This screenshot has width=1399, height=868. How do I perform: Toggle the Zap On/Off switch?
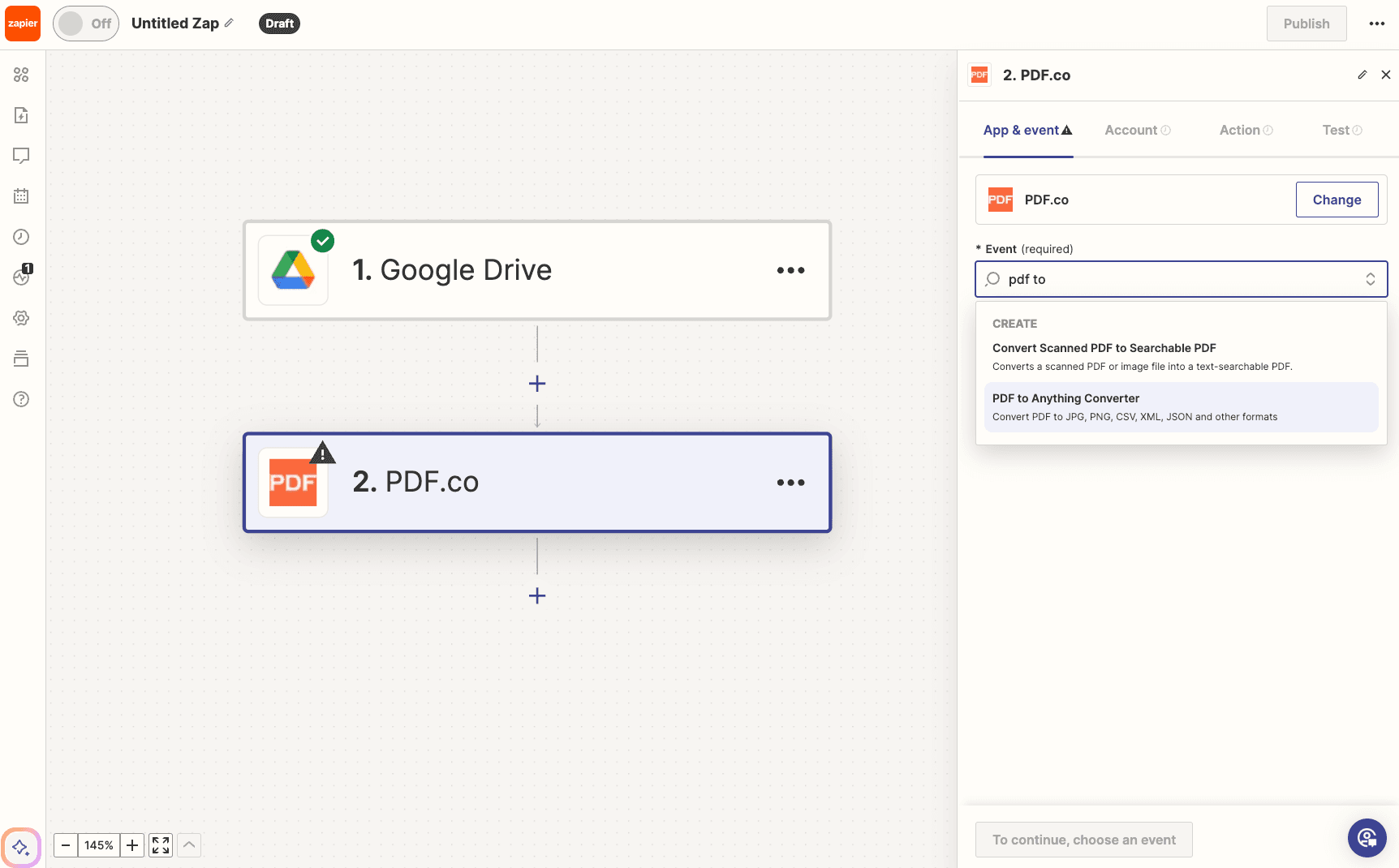(86, 24)
